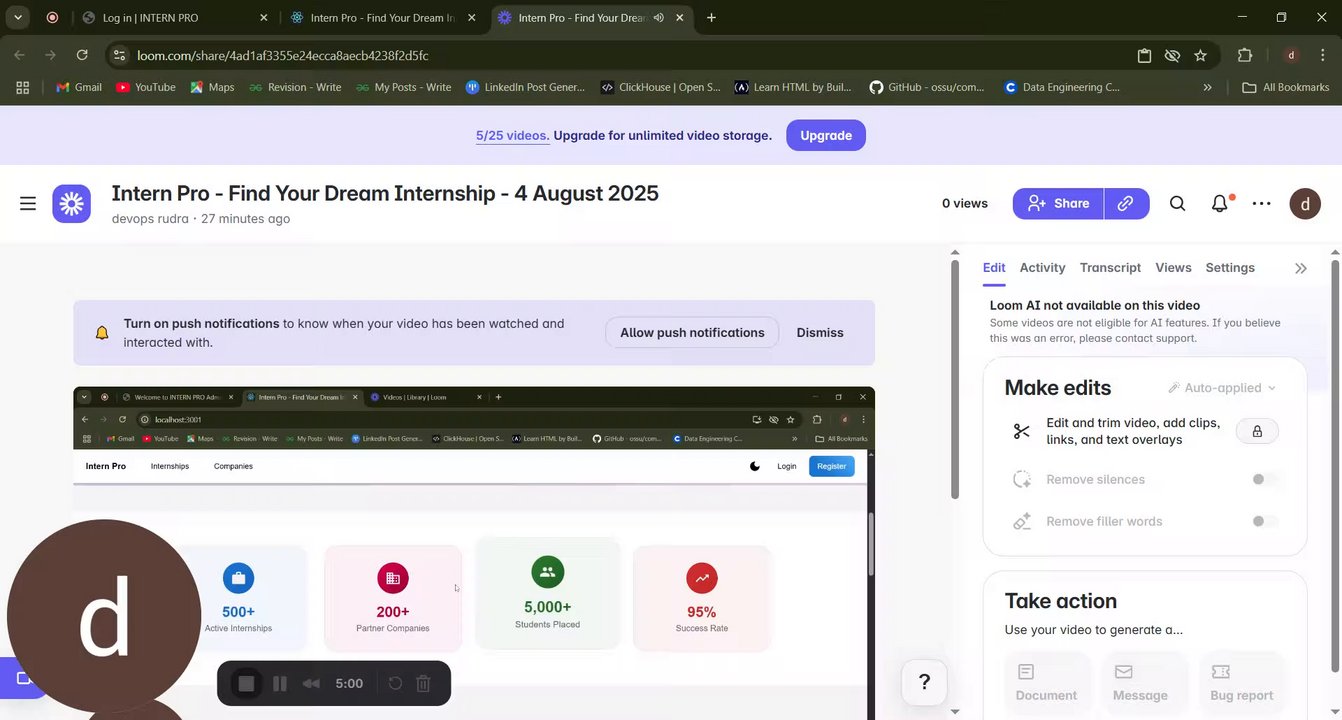Image resolution: width=1342 pixels, height=720 pixels.
Task: Toggle the Remove silences switch
Action: [x=1265, y=480]
